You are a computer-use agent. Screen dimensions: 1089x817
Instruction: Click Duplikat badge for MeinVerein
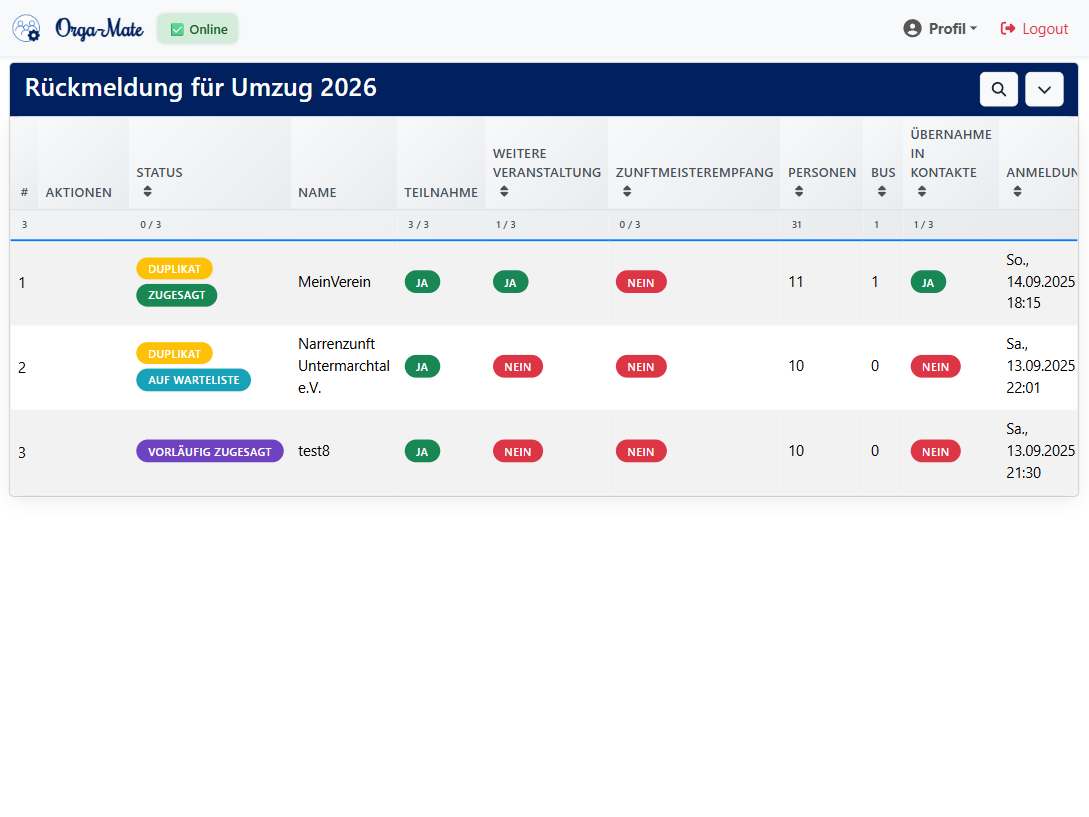coord(174,269)
